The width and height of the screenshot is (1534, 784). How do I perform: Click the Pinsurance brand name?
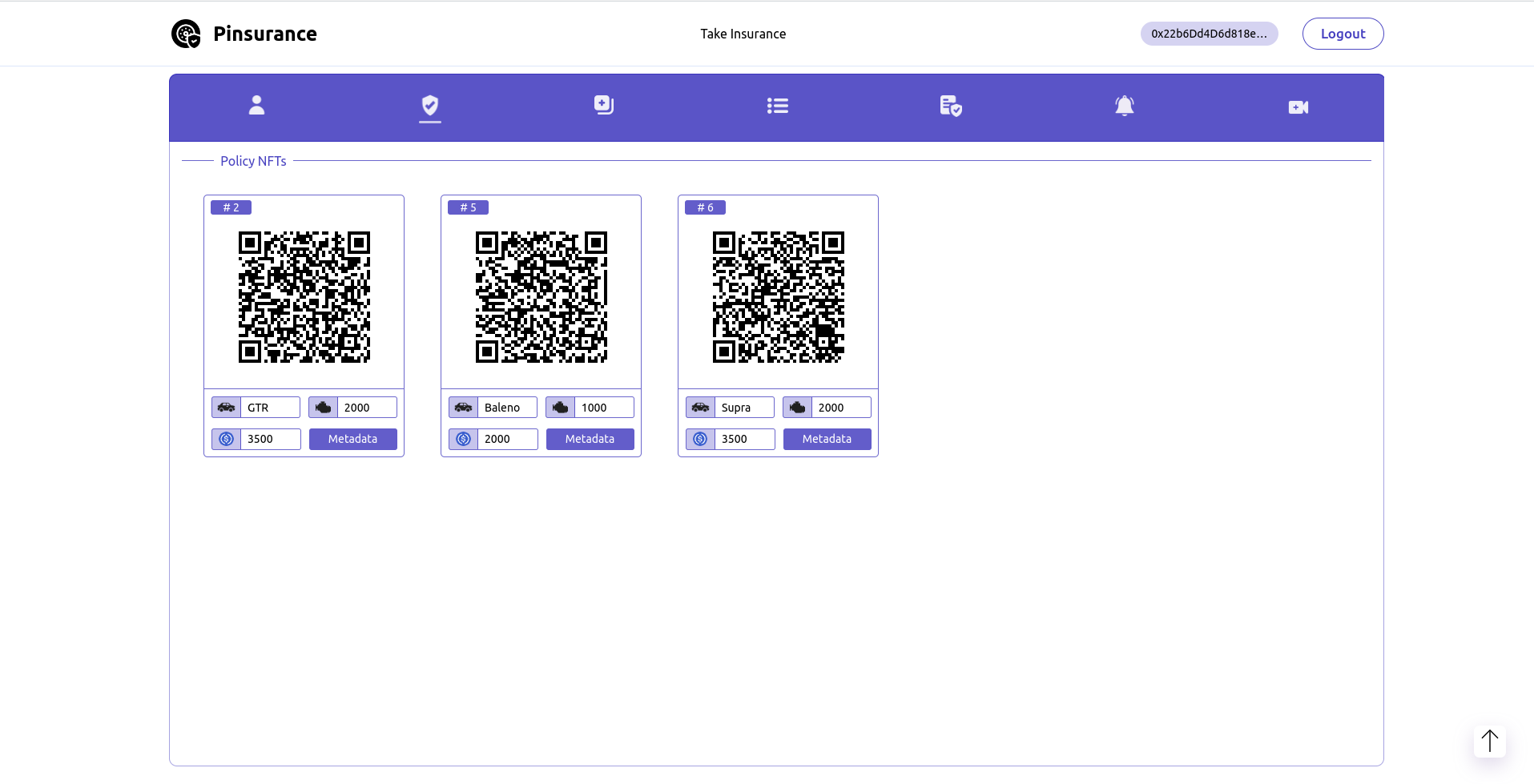265,34
